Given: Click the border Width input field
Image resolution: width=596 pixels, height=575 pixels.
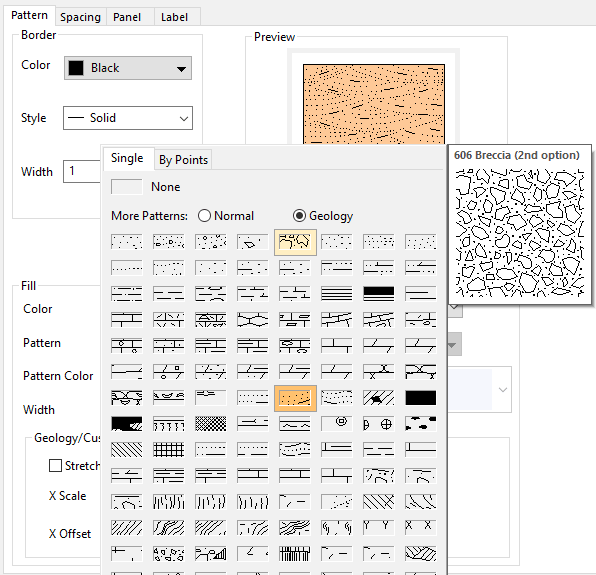Looking at the screenshot, I should click(x=82, y=171).
